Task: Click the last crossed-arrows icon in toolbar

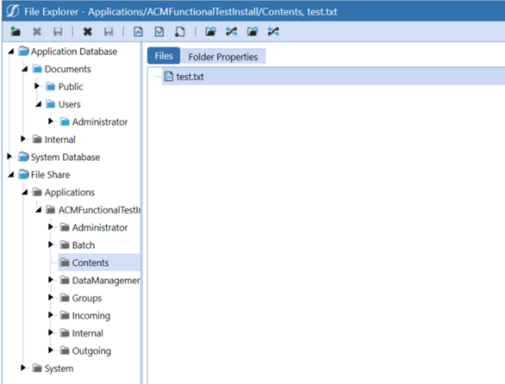Action: (x=273, y=32)
